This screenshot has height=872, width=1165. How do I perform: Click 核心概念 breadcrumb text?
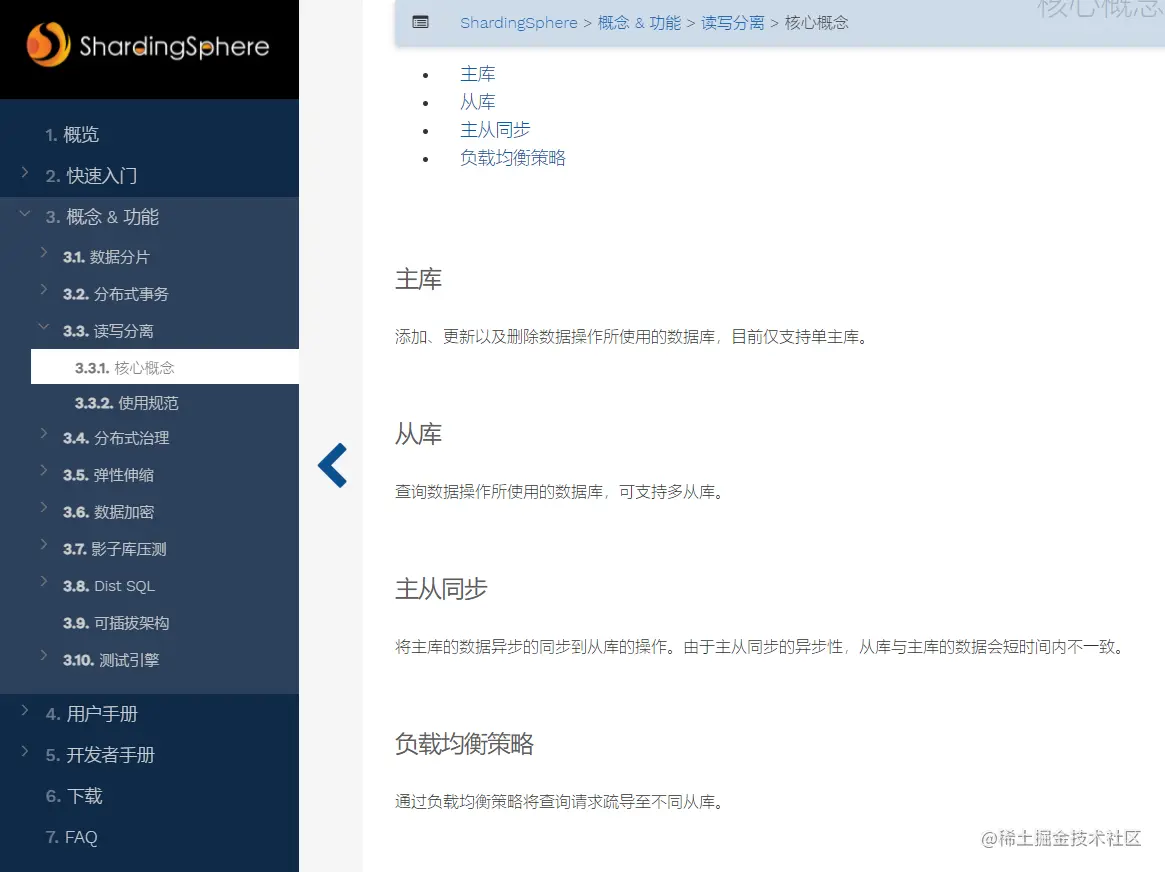[817, 23]
